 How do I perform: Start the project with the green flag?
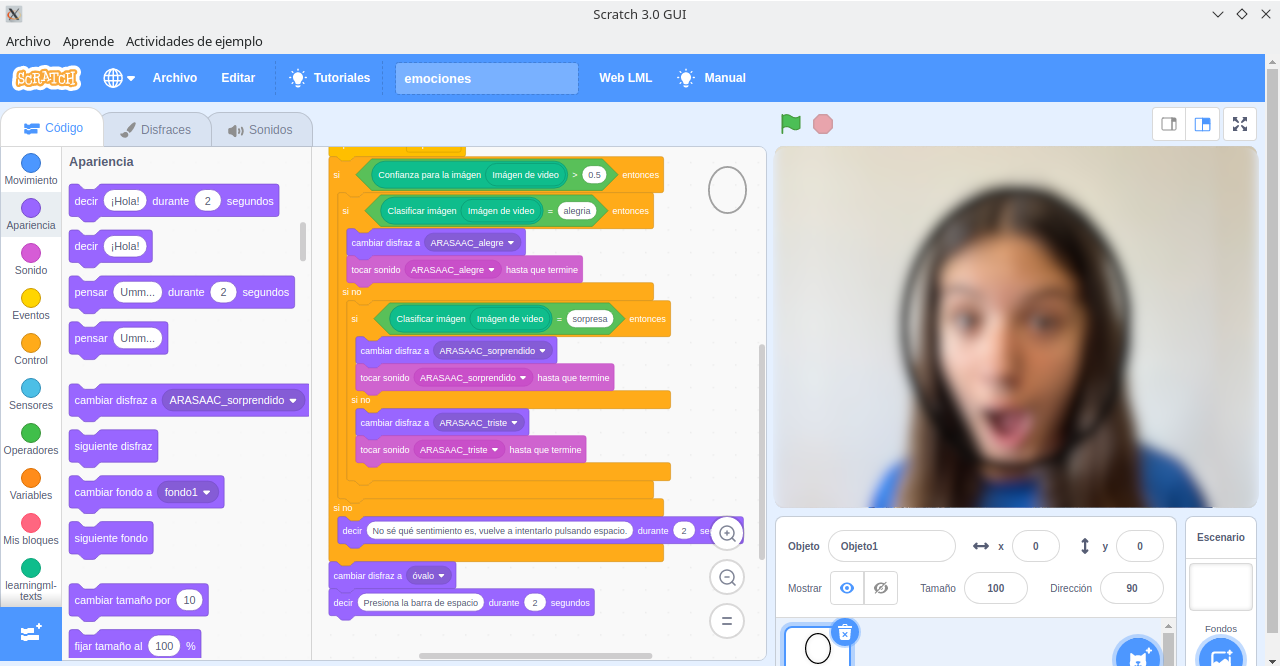(790, 123)
